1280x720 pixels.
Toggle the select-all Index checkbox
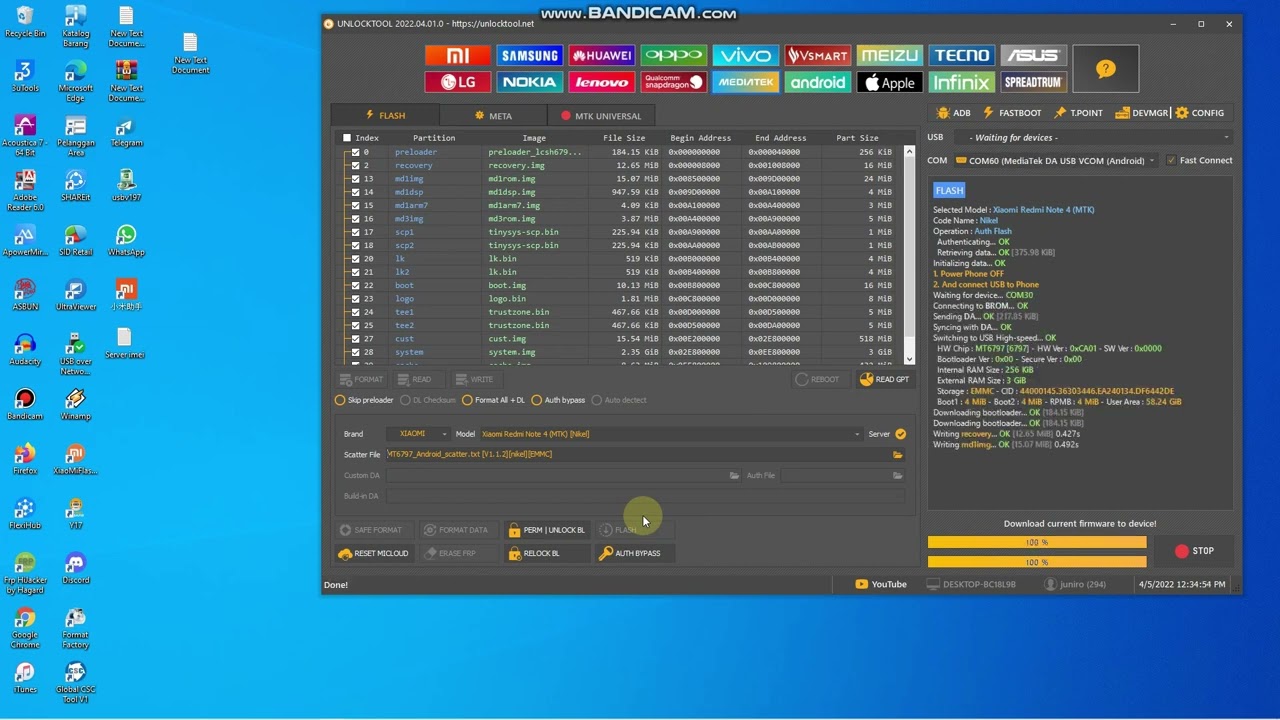(347, 138)
